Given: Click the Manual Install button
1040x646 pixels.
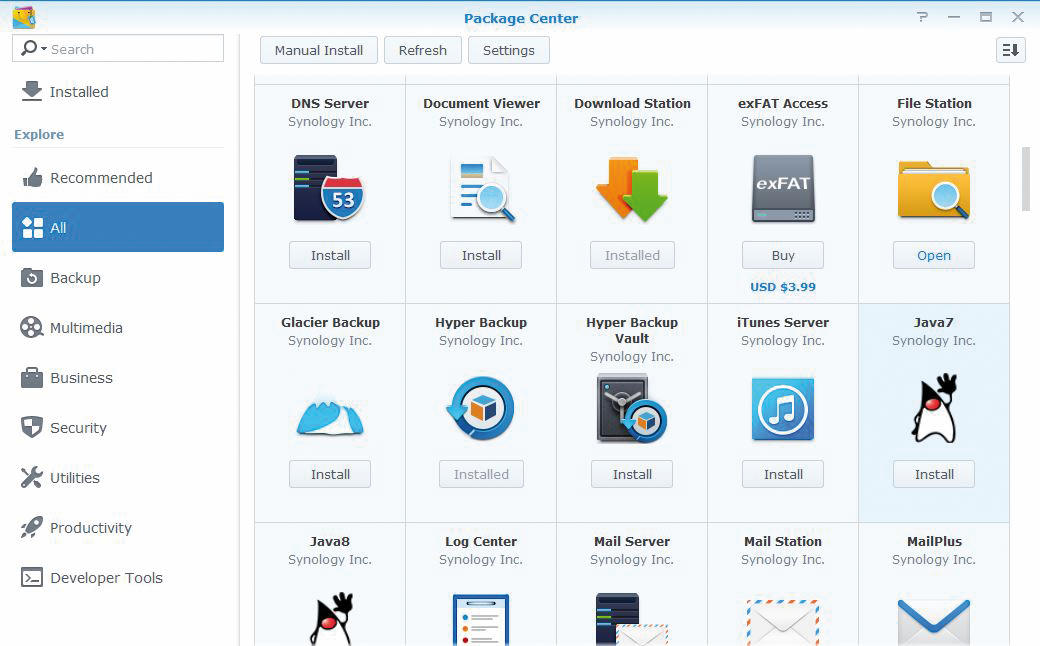Looking at the screenshot, I should click(x=319, y=50).
